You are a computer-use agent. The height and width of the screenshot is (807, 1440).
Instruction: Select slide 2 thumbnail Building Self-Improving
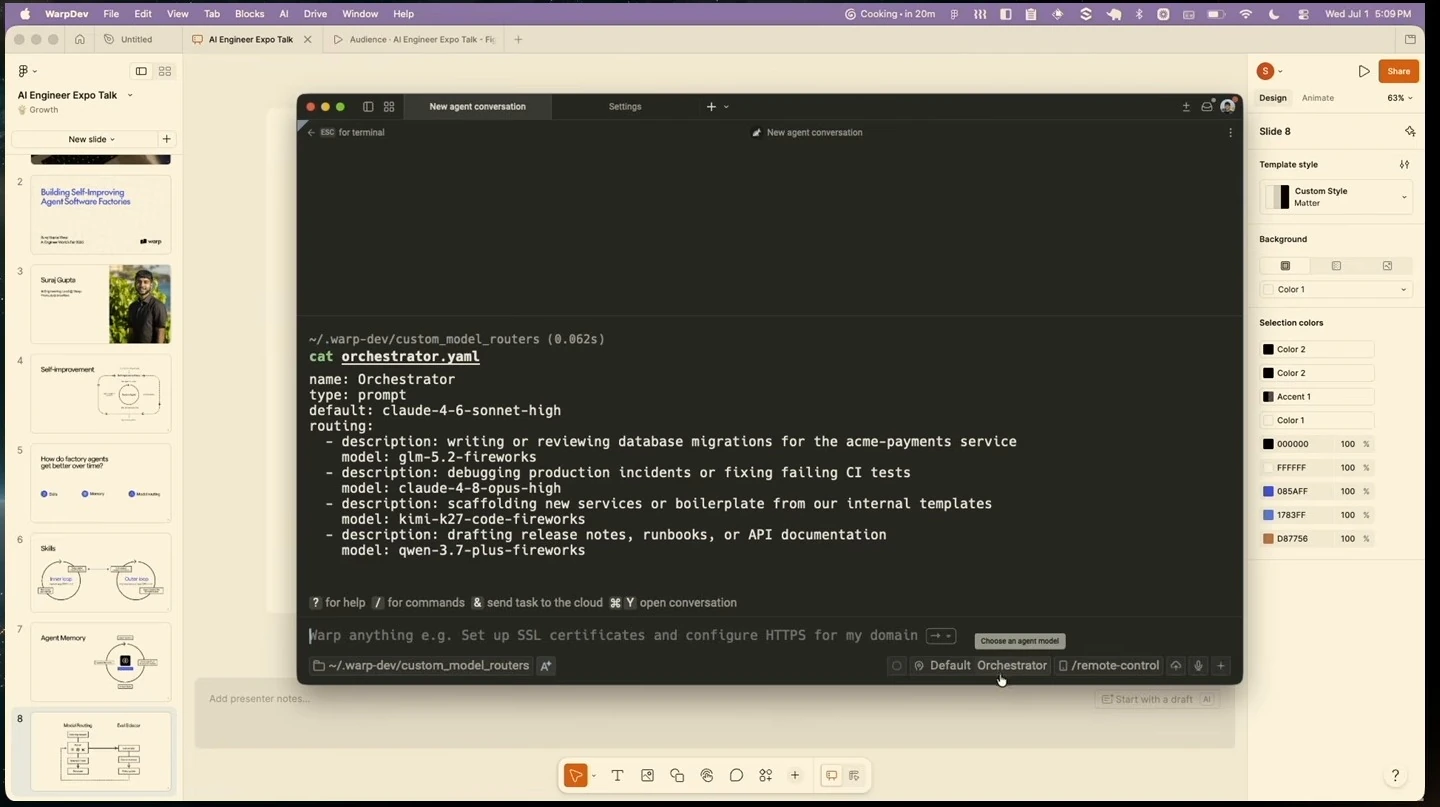100,214
